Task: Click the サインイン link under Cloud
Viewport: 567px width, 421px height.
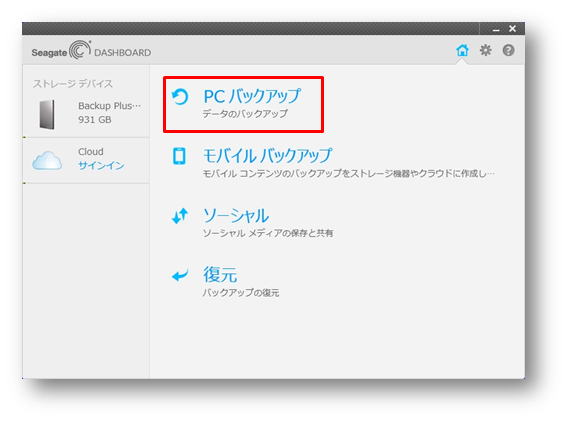Action: [x=101, y=165]
